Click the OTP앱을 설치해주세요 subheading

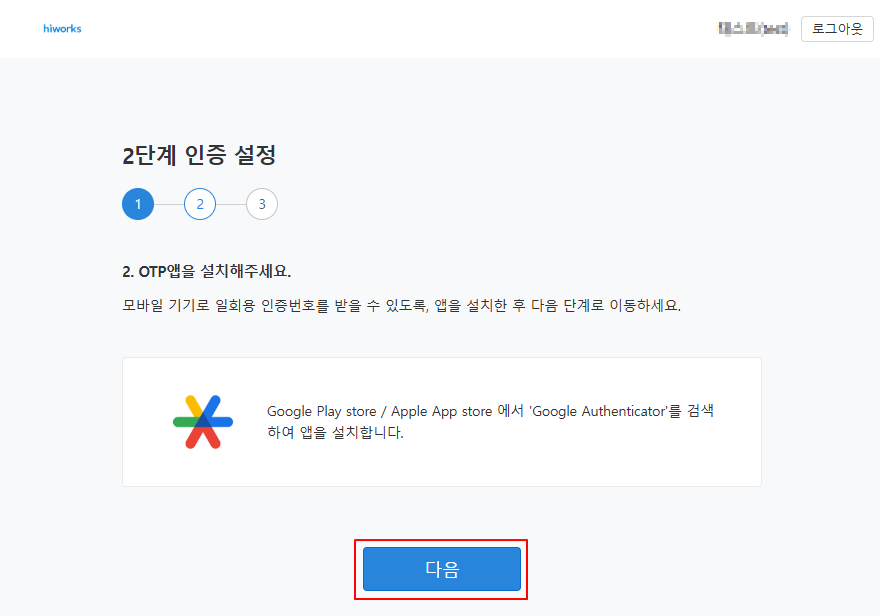(x=206, y=271)
